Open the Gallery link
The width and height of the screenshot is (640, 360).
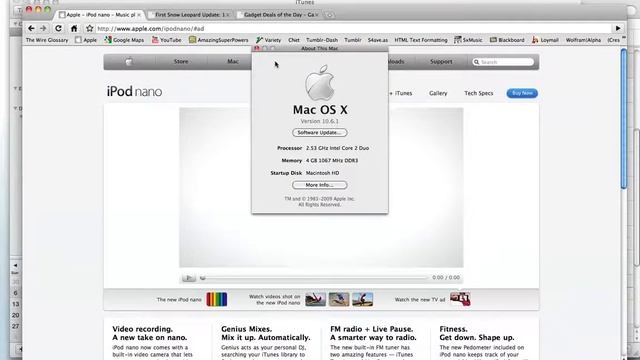(x=438, y=93)
